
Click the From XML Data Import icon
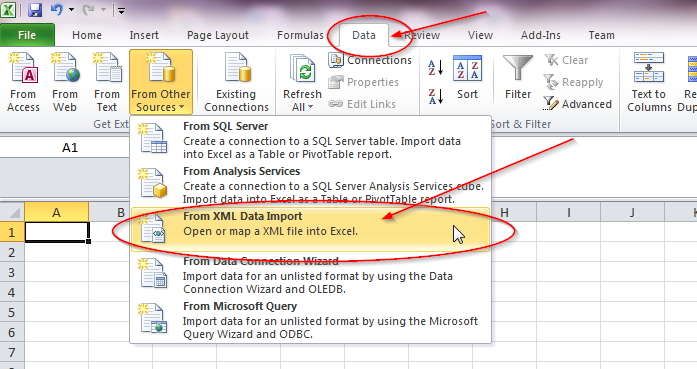coord(152,229)
